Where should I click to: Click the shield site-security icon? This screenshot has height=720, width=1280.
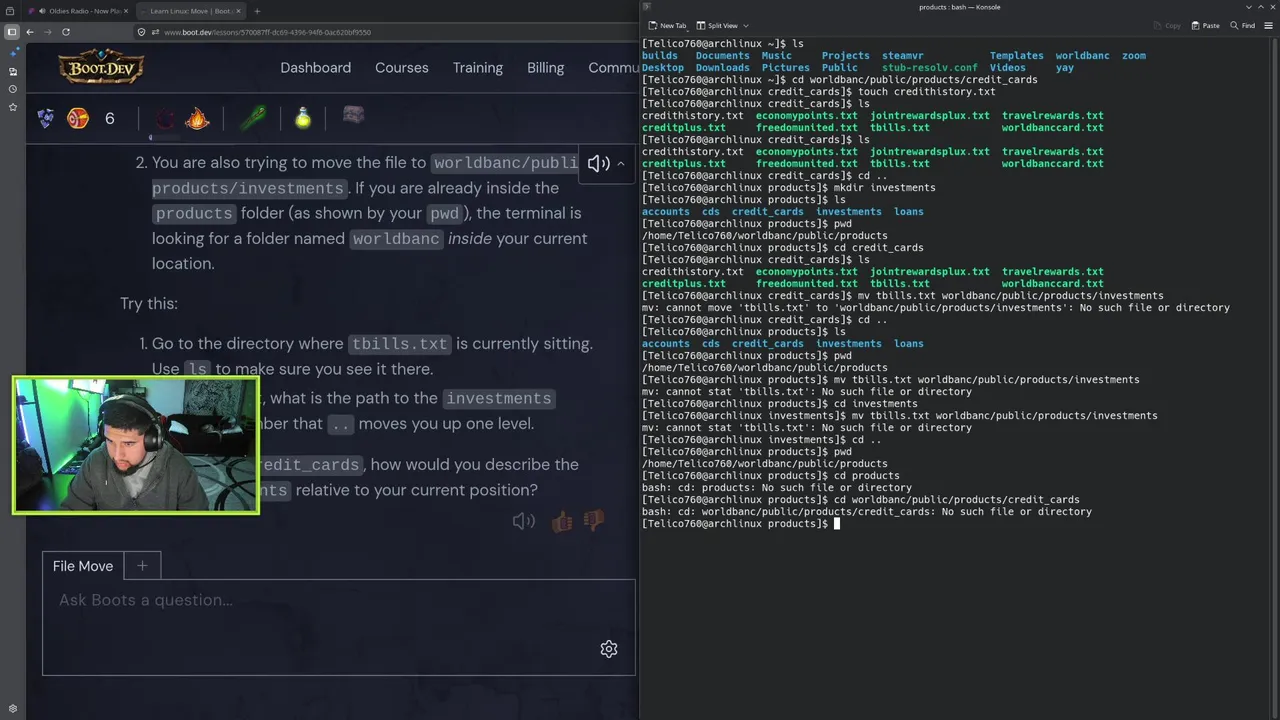142,32
